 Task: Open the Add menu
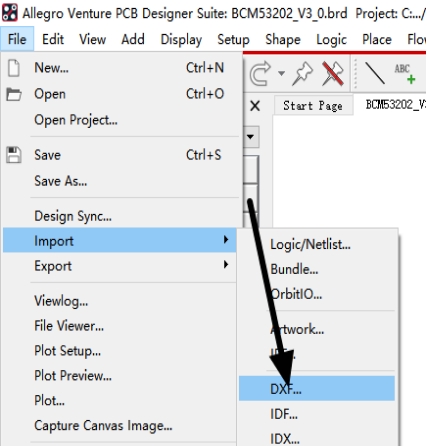coord(133,39)
